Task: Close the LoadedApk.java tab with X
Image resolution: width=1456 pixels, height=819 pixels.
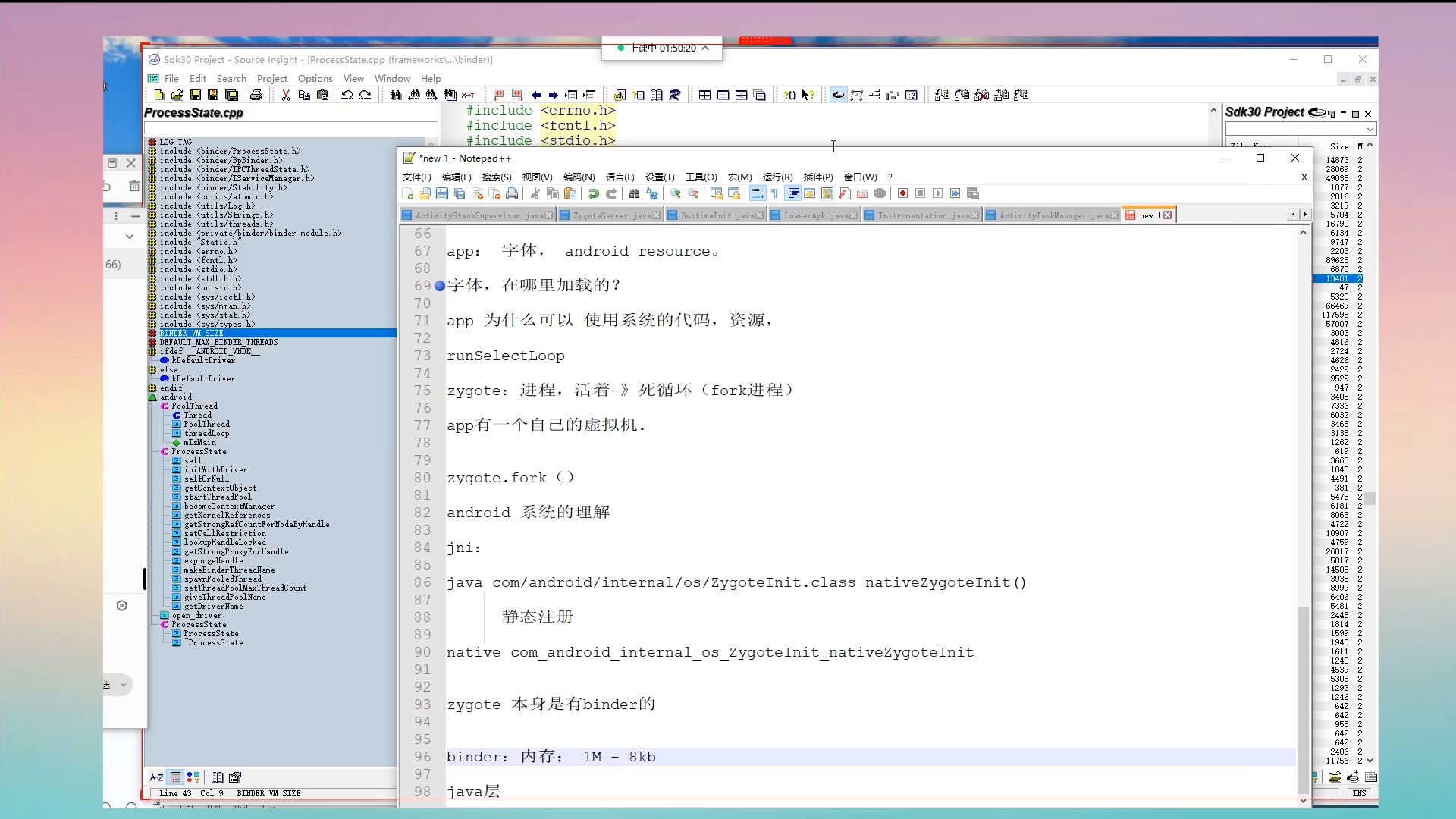Action: pyautogui.click(x=854, y=215)
